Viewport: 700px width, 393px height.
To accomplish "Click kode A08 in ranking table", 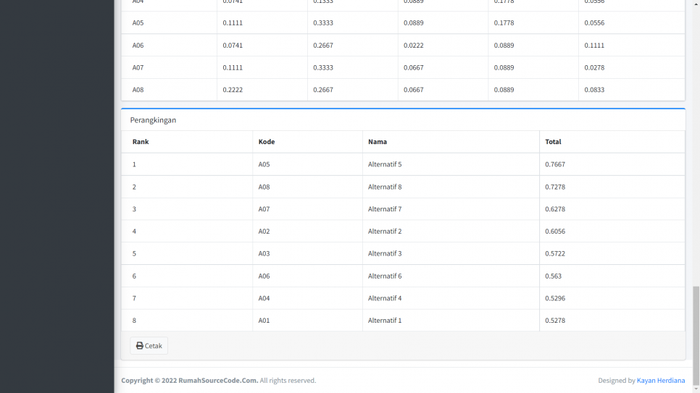I will tap(264, 187).
